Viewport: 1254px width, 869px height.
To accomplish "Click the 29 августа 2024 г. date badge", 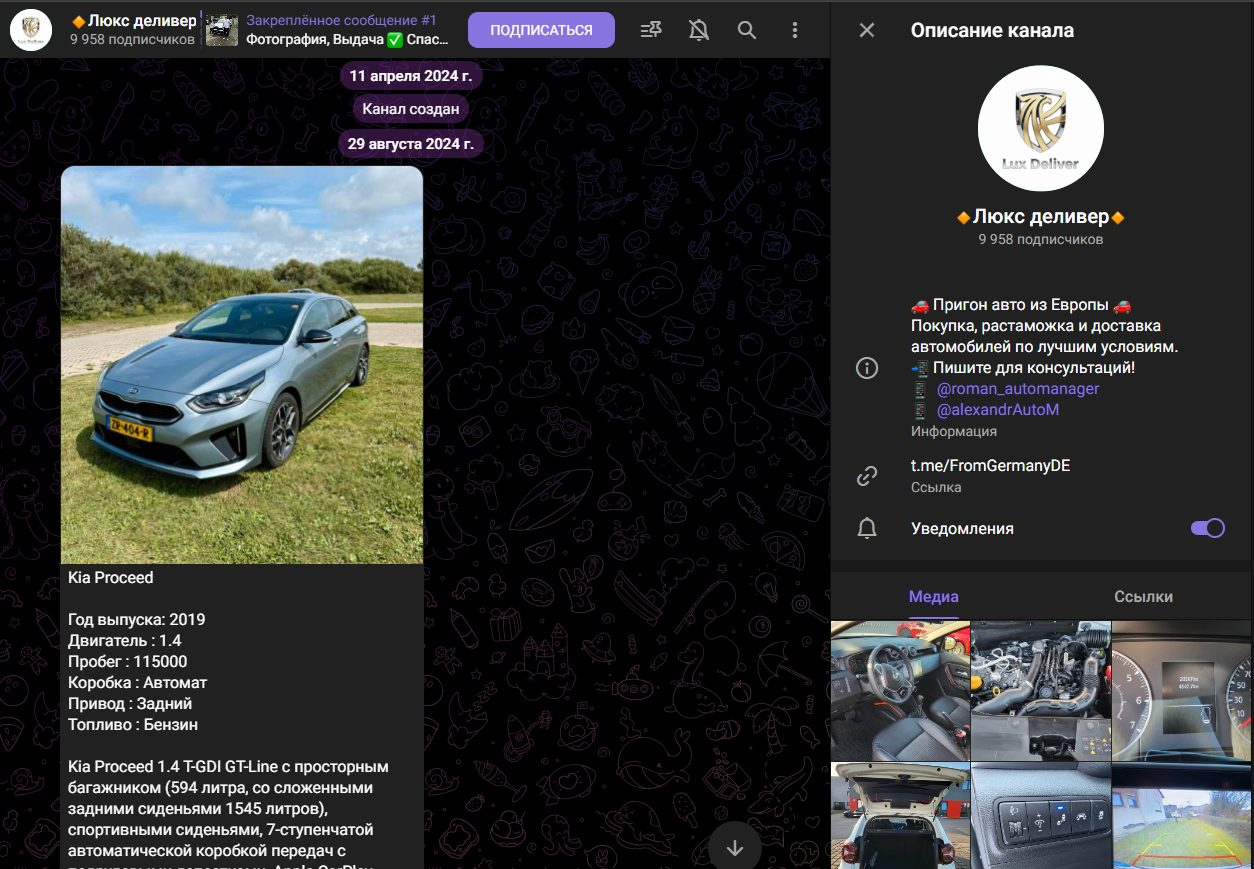I will point(411,144).
